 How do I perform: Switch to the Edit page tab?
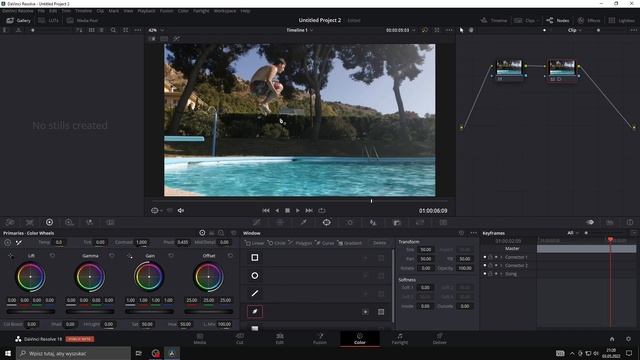point(280,338)
